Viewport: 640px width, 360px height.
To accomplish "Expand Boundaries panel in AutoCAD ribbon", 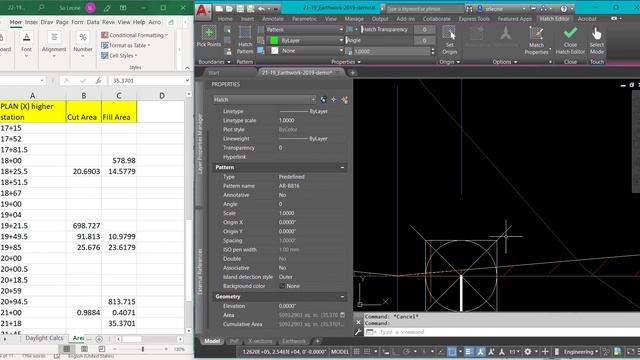I will (214, 62).
